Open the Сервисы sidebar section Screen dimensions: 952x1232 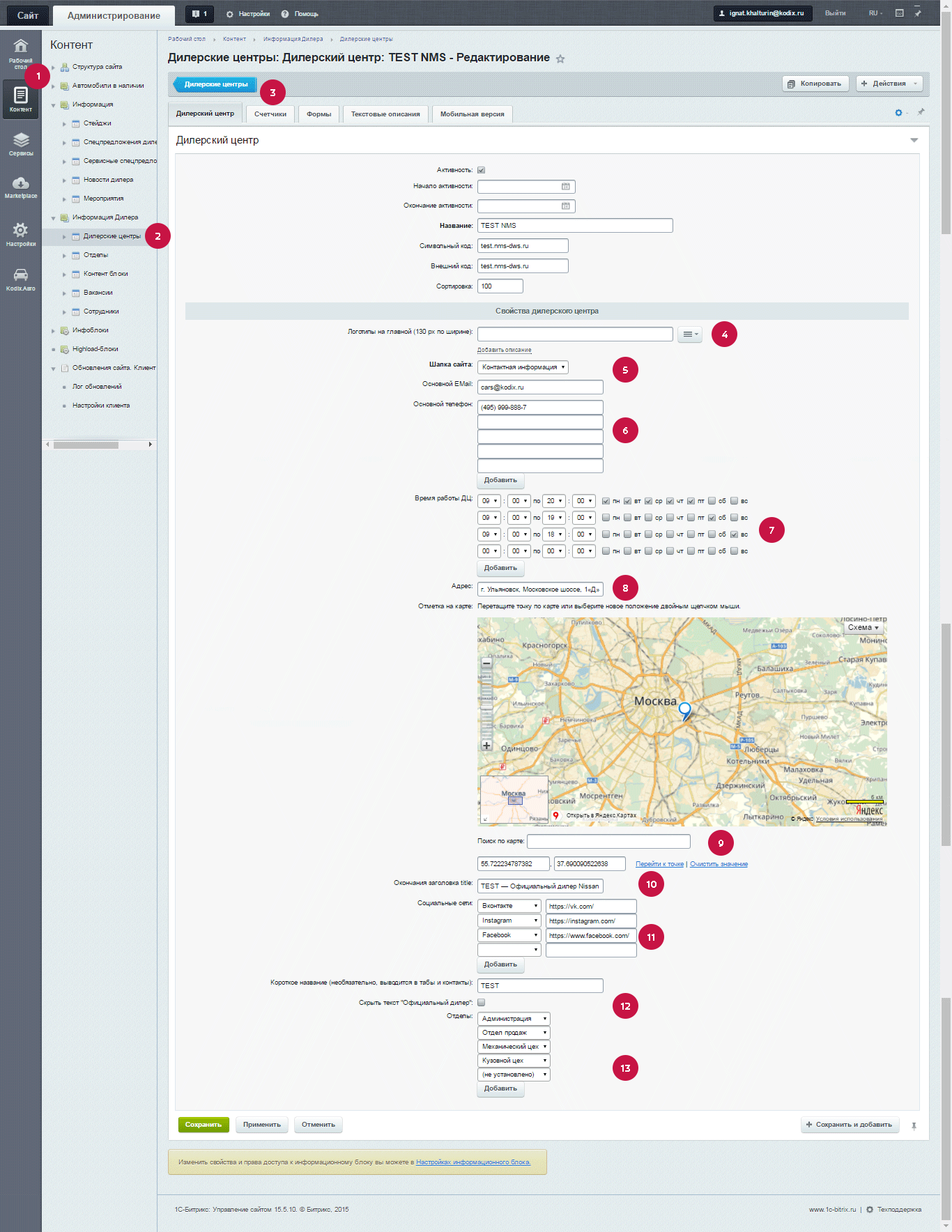click(21, 144)
